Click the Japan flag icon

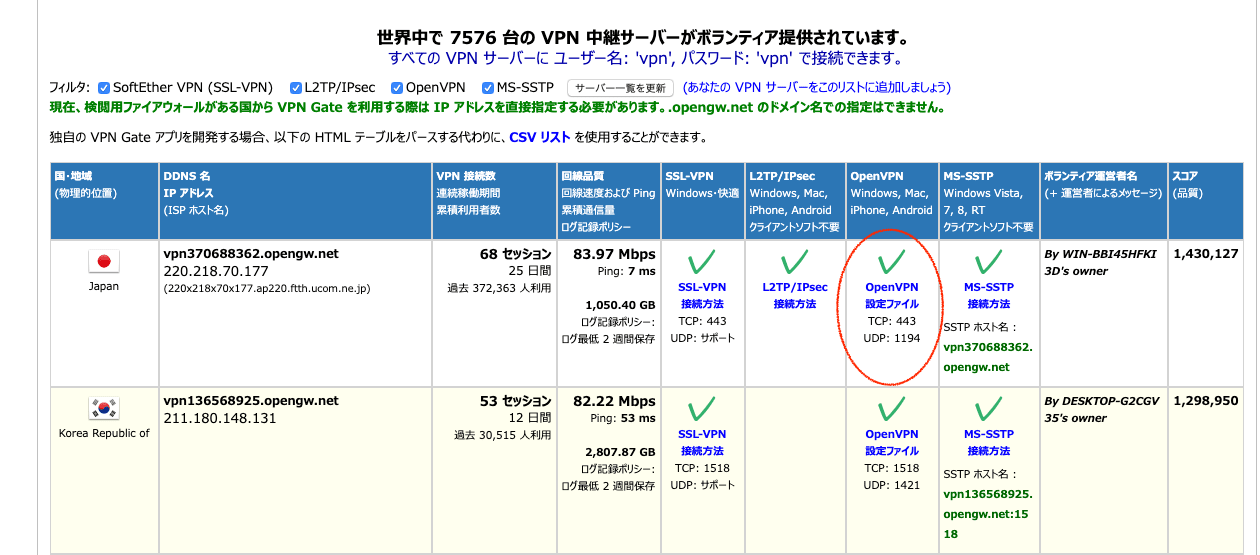tap(103, 262)
